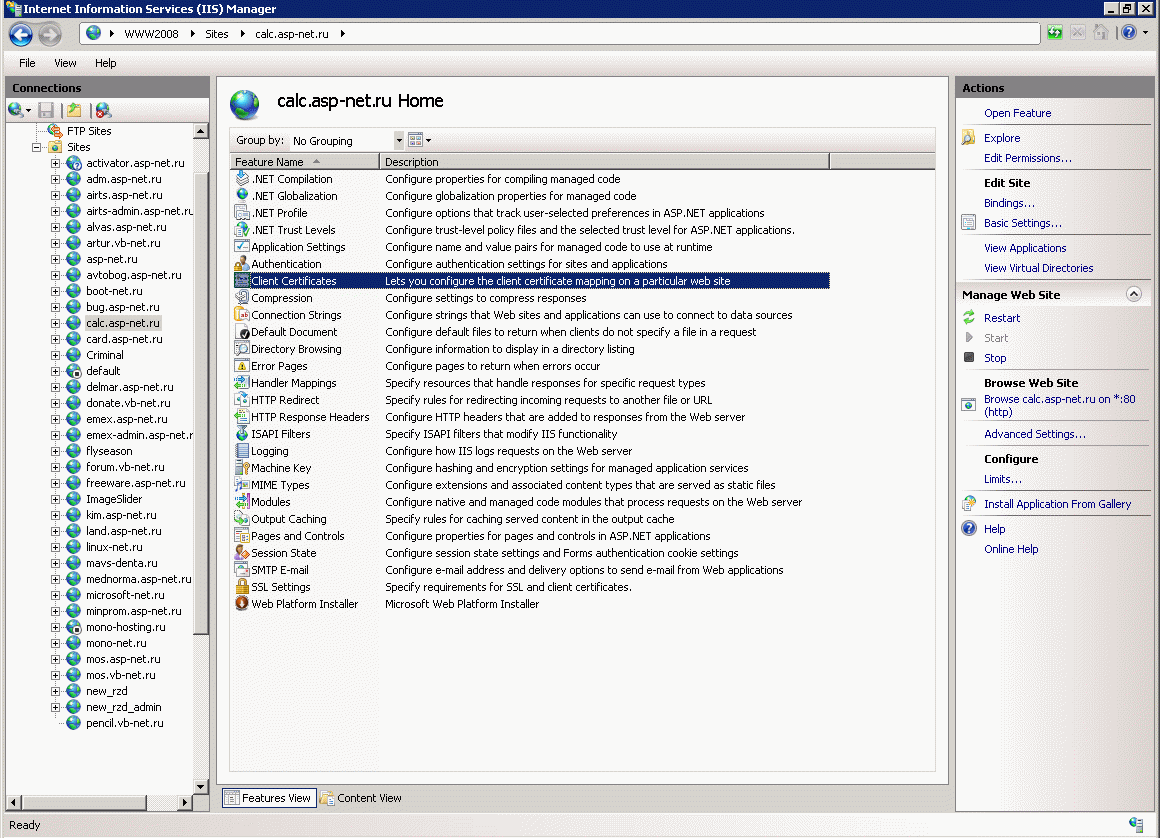Image resolution: width=1160 pixels, height=838 pixels.
Task: Browse calc.asp-net.ru on port 80 link
Action: click(1059, 405)
